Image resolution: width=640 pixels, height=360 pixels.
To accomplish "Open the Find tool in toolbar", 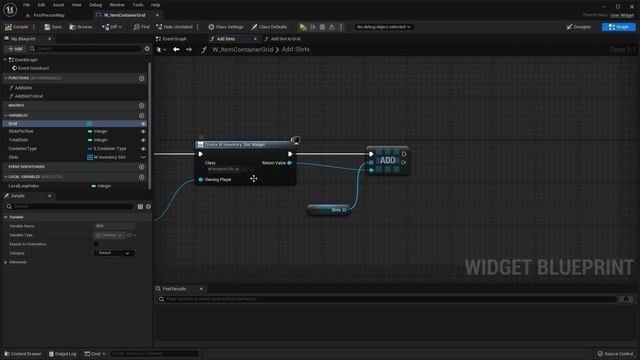I will pos(141,27).
